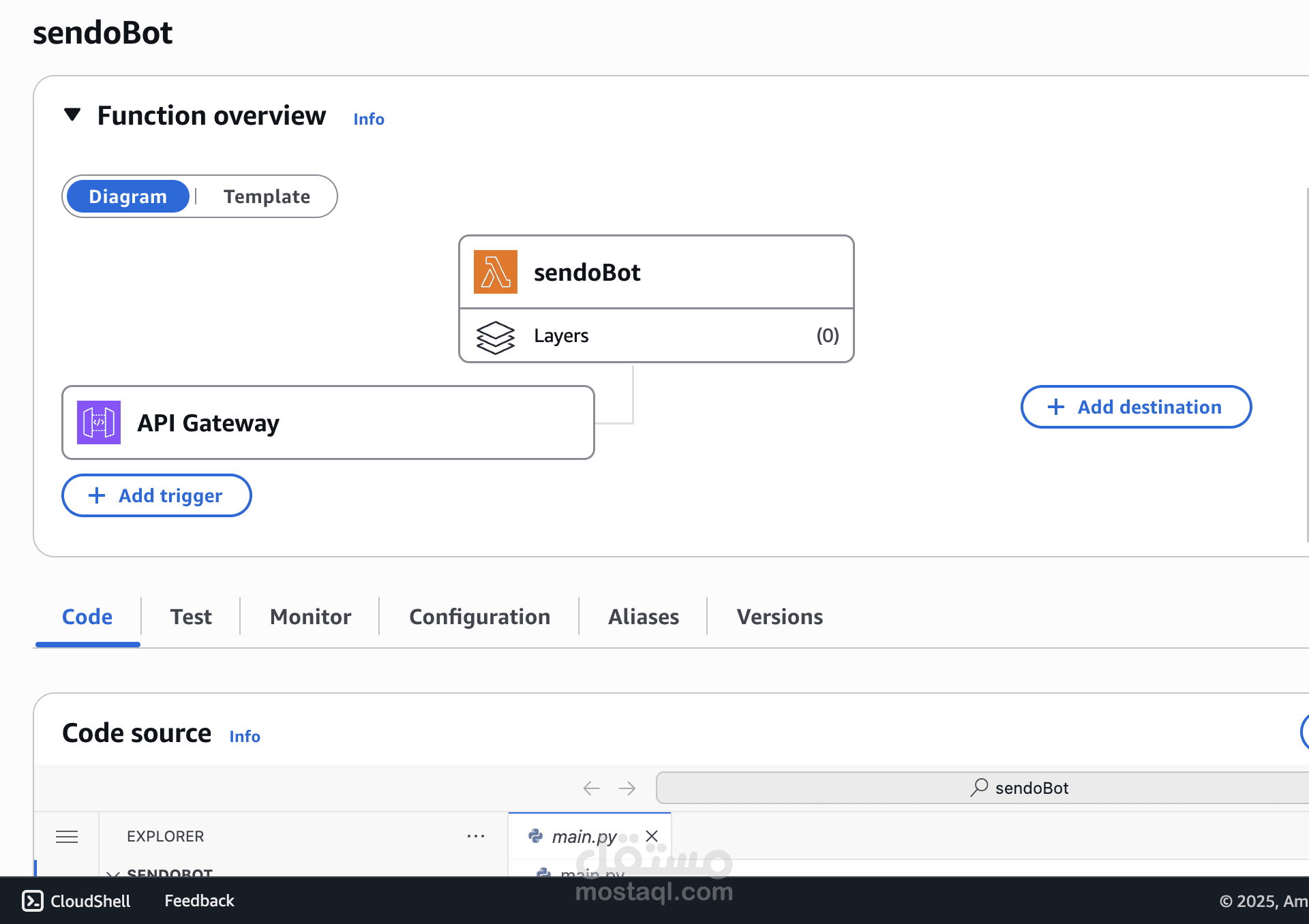Toggle the Explorer sidebar hamburger menu
The height and width of the screenshot is (924, 1309).
click(67, 836)
